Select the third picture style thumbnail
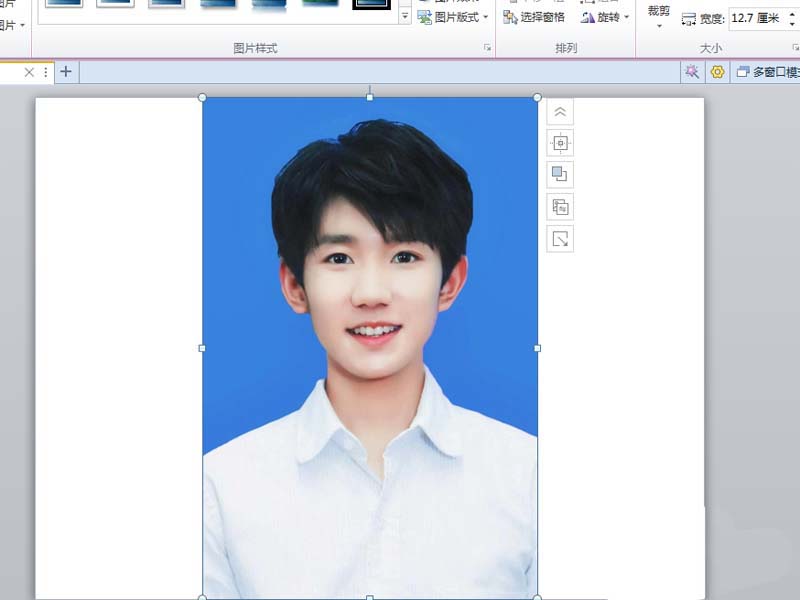 (x=166, y=4)
